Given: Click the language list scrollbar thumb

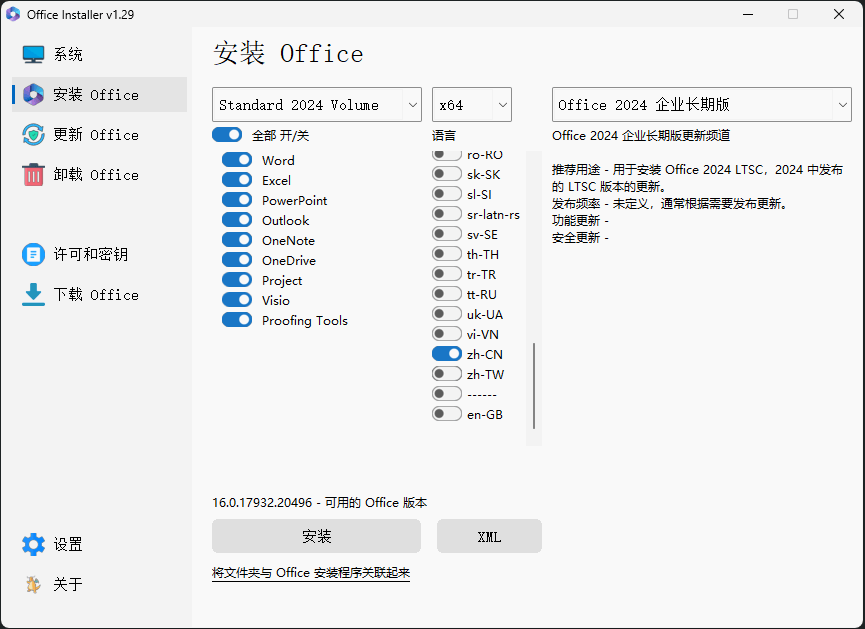Looking at the screenshot, I should point(534,386).
